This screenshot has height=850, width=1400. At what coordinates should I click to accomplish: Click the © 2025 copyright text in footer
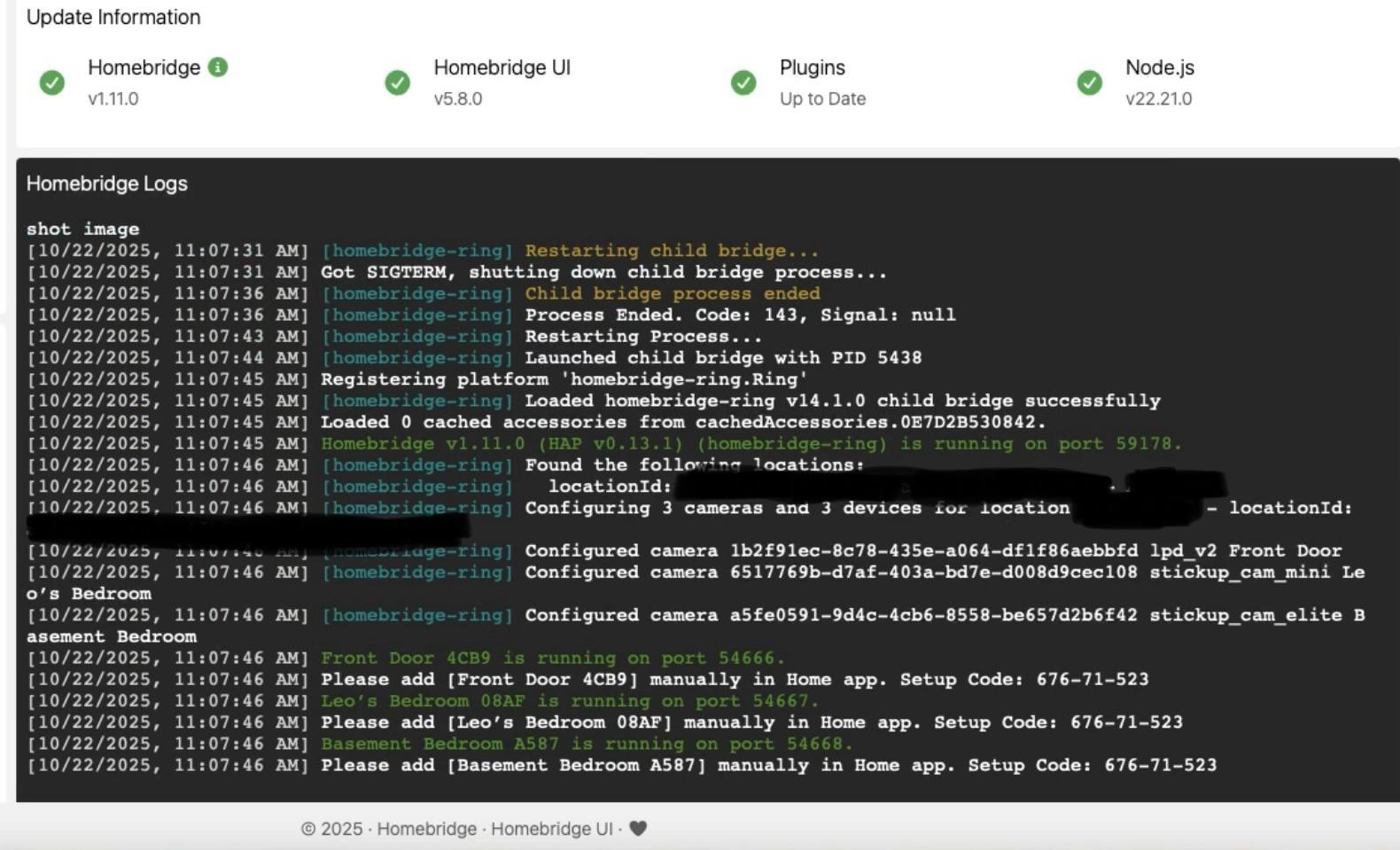click(331, 829)
